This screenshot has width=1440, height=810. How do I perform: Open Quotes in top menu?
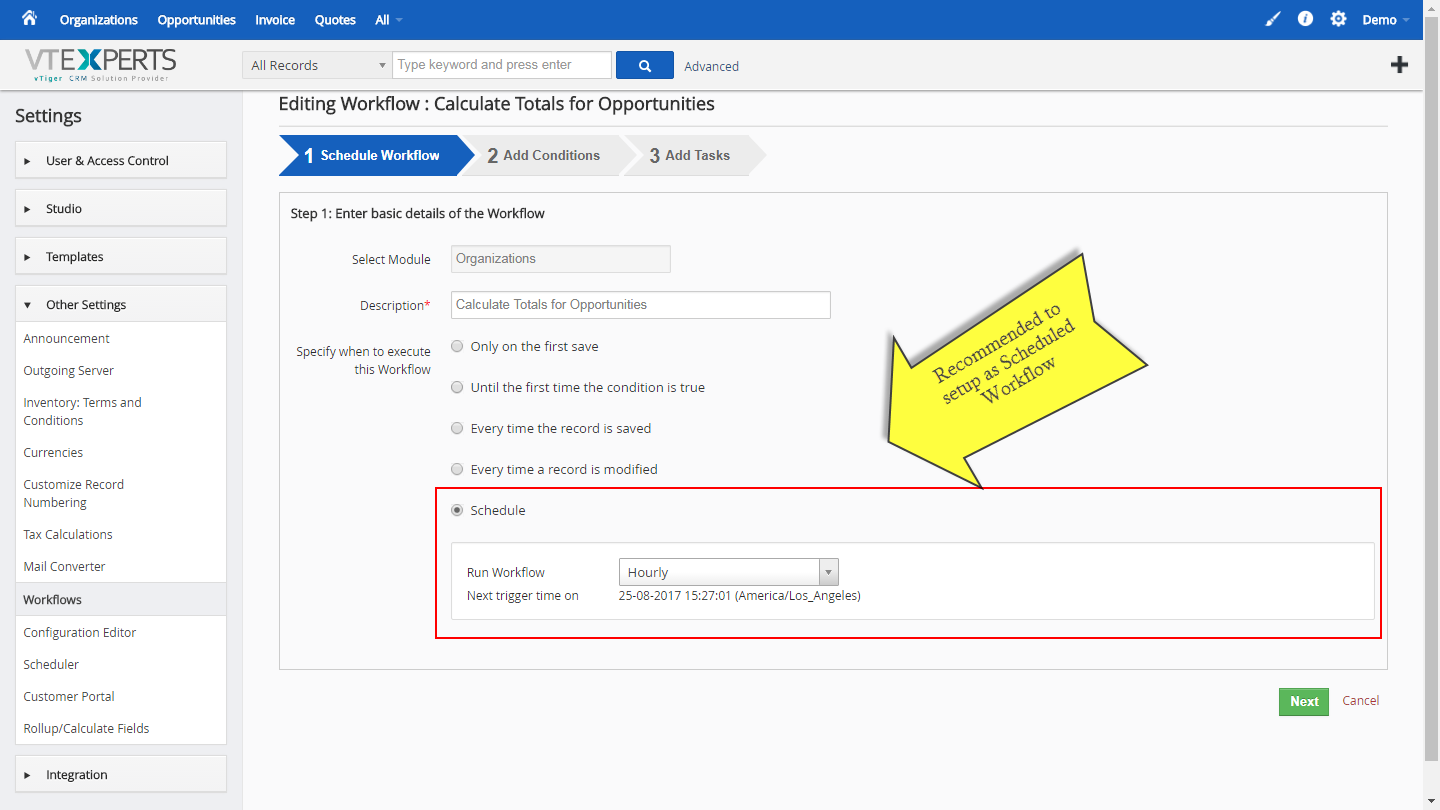[335, 20]
